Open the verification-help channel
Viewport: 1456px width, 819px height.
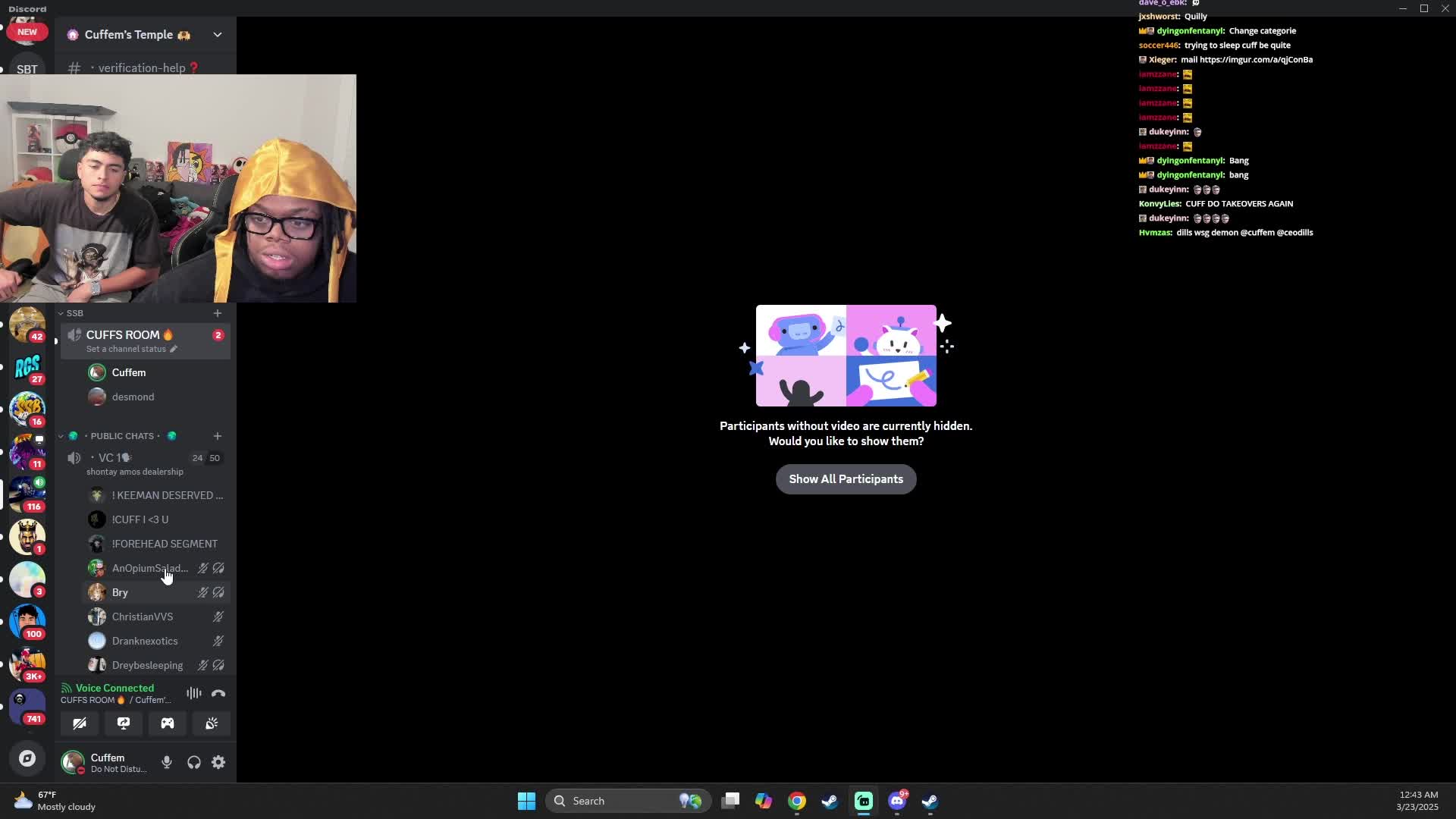coord(142,68)
